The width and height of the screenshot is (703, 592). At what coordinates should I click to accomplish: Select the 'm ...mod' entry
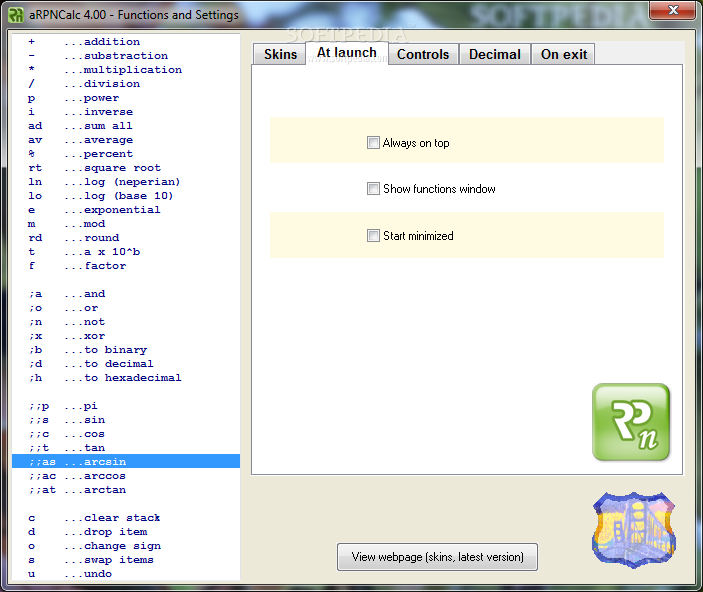point(126,224)
